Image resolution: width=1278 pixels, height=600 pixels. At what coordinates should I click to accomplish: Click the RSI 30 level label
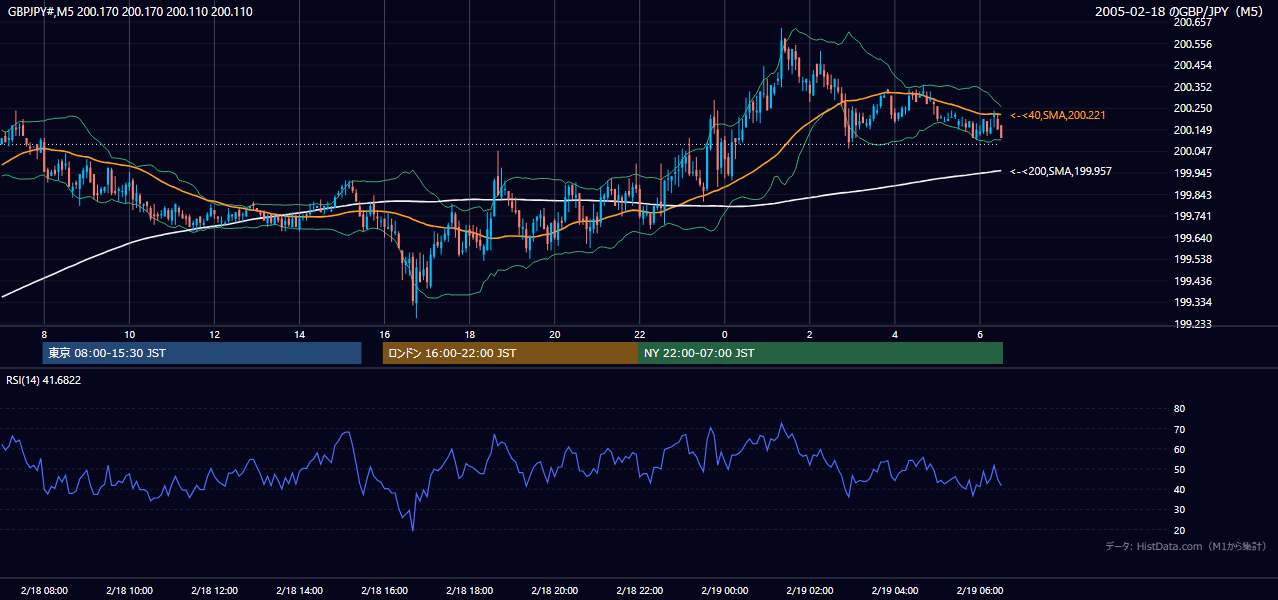point(1179,510)
